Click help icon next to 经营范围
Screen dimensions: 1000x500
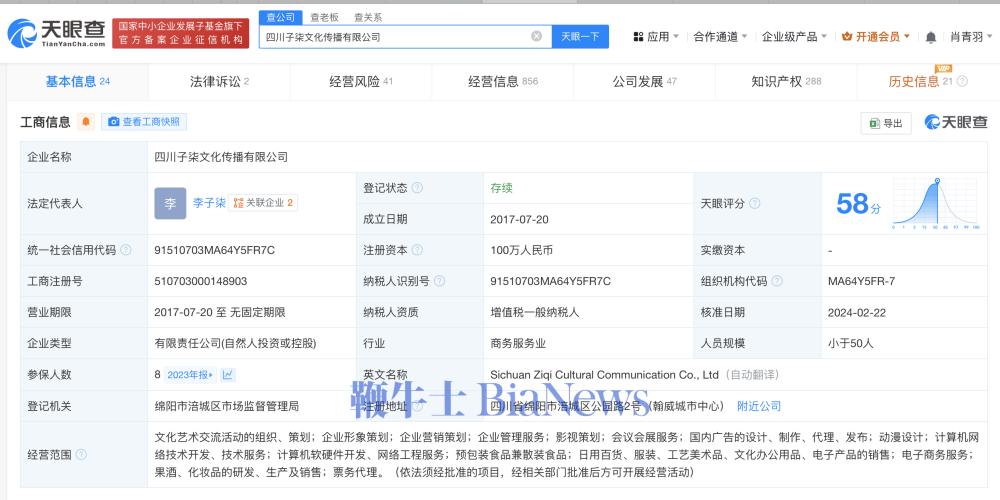pyautogui.click(x=81, y=455)
